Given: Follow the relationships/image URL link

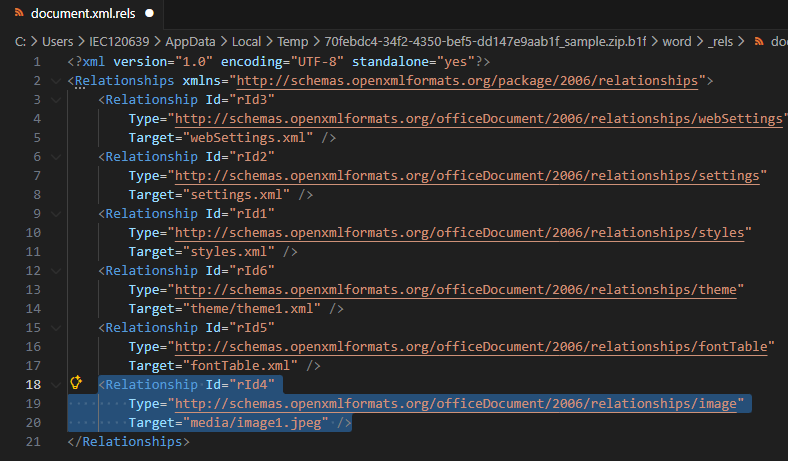Looking at the screenshot, I should 455,404.
